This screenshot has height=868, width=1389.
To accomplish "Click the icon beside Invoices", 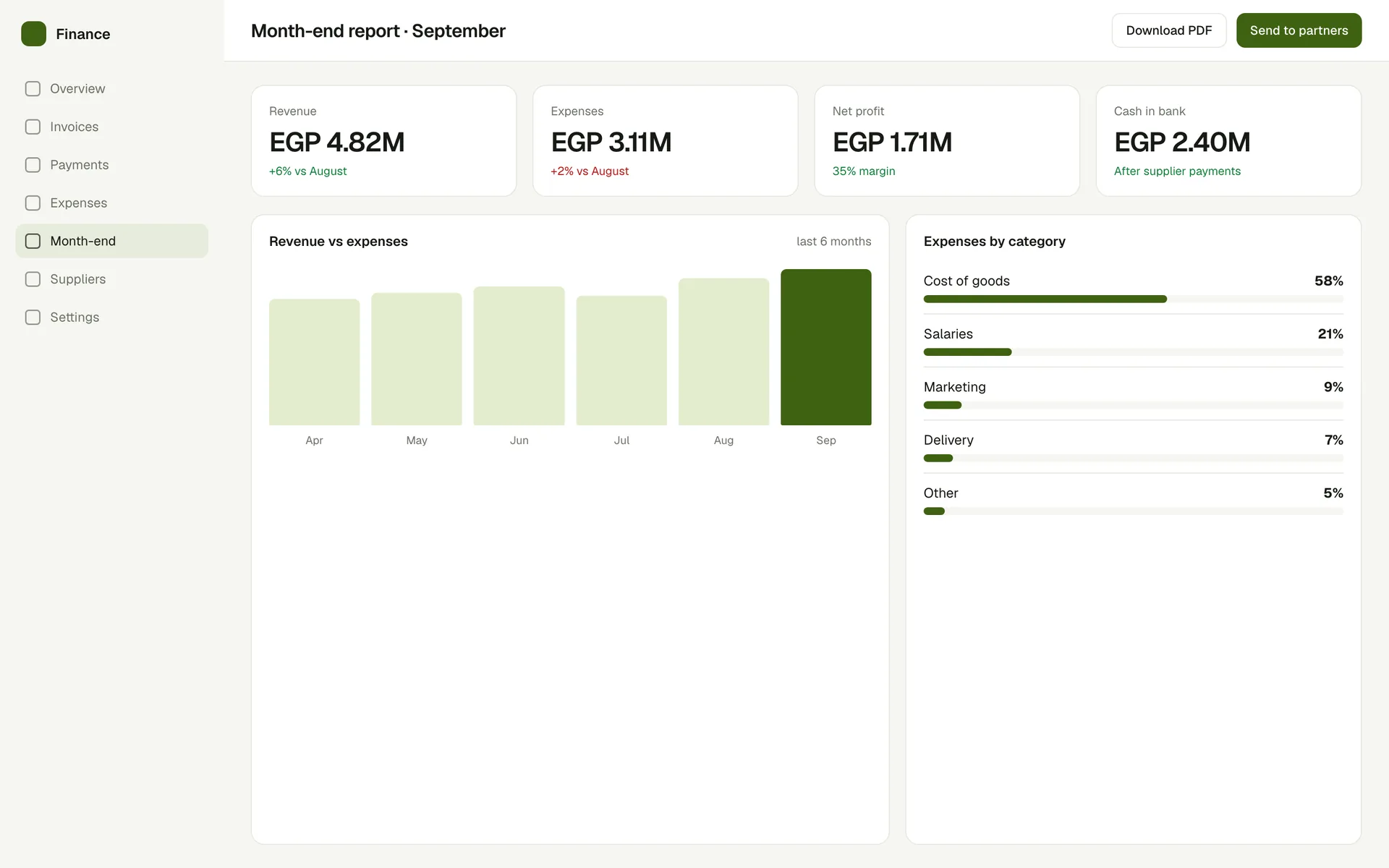I will [33, 127].
